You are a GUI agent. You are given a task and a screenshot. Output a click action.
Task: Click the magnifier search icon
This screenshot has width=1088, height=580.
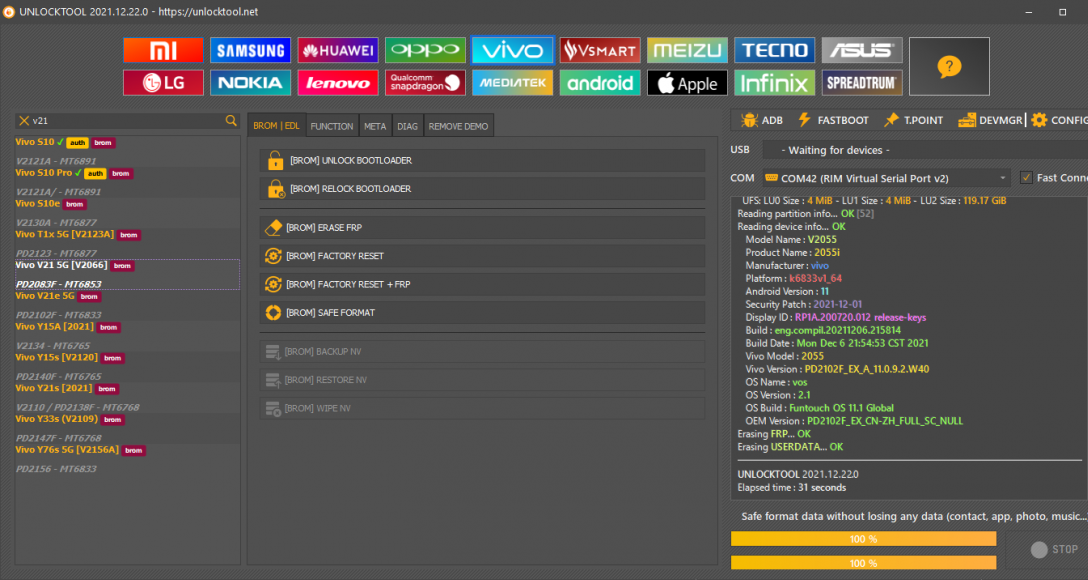coord(231,121)
